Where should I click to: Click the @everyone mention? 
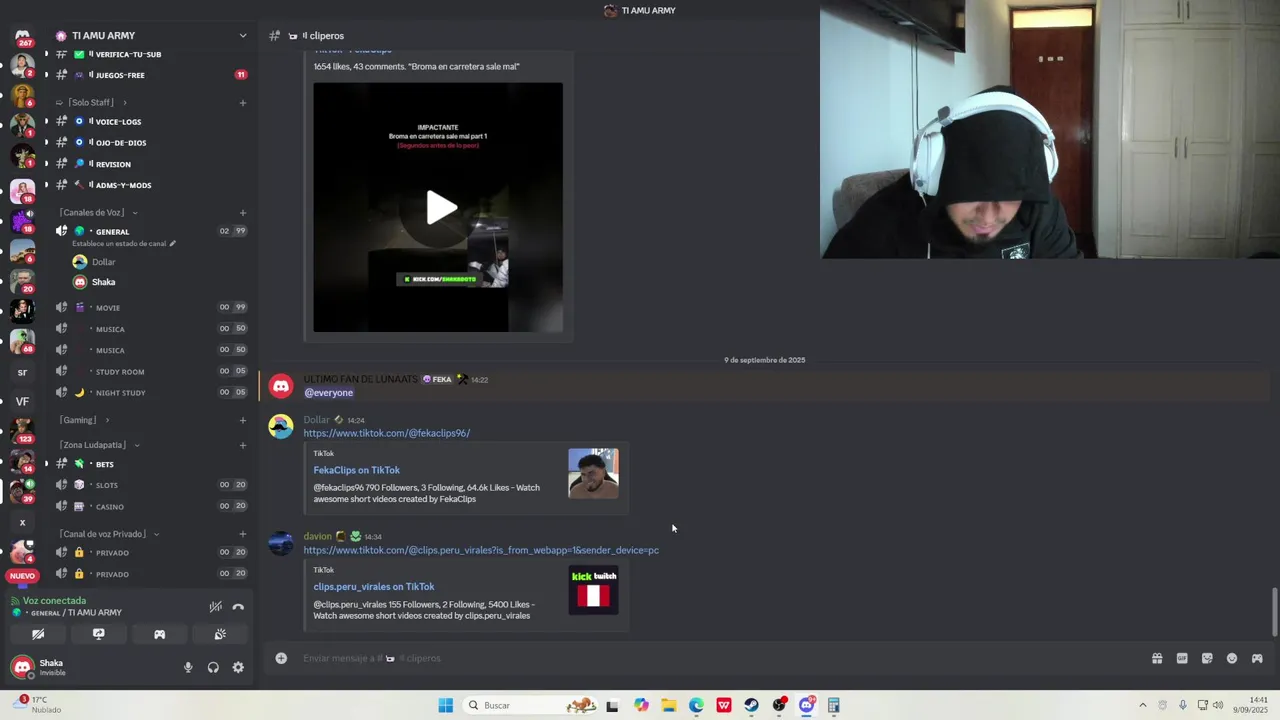point(328,393)
